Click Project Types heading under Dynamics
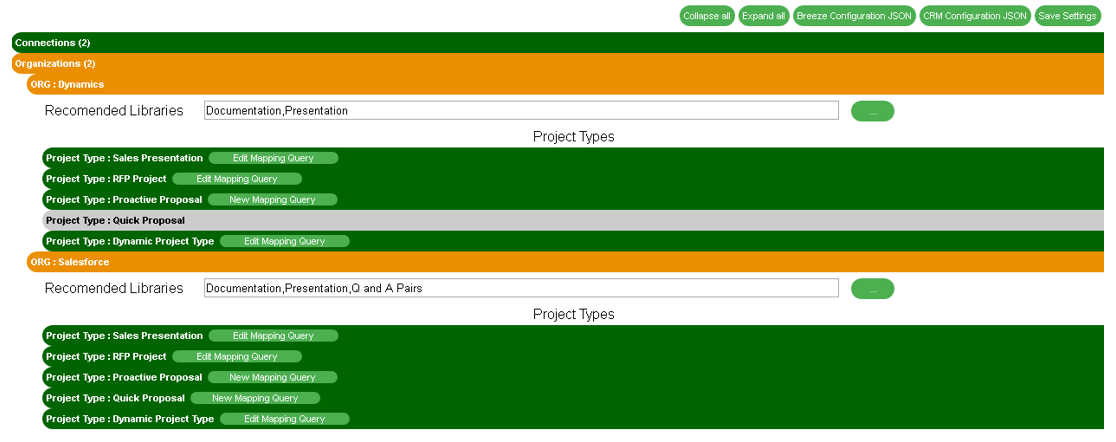Viewport: 1116px width, 442px height. pos(574,137)
